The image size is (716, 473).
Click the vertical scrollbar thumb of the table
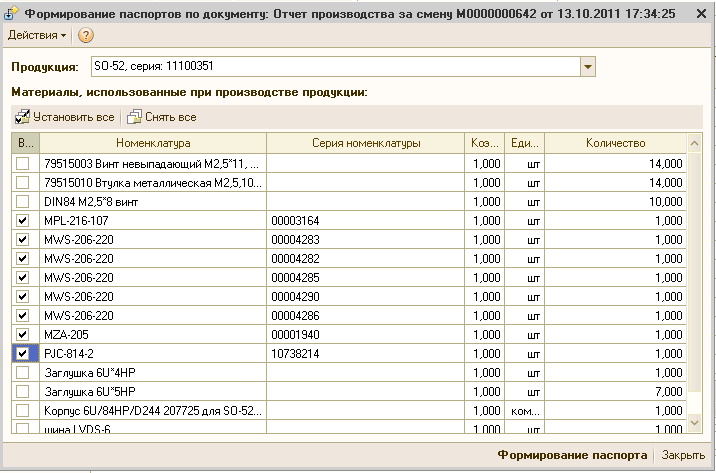tap(694, 272)
